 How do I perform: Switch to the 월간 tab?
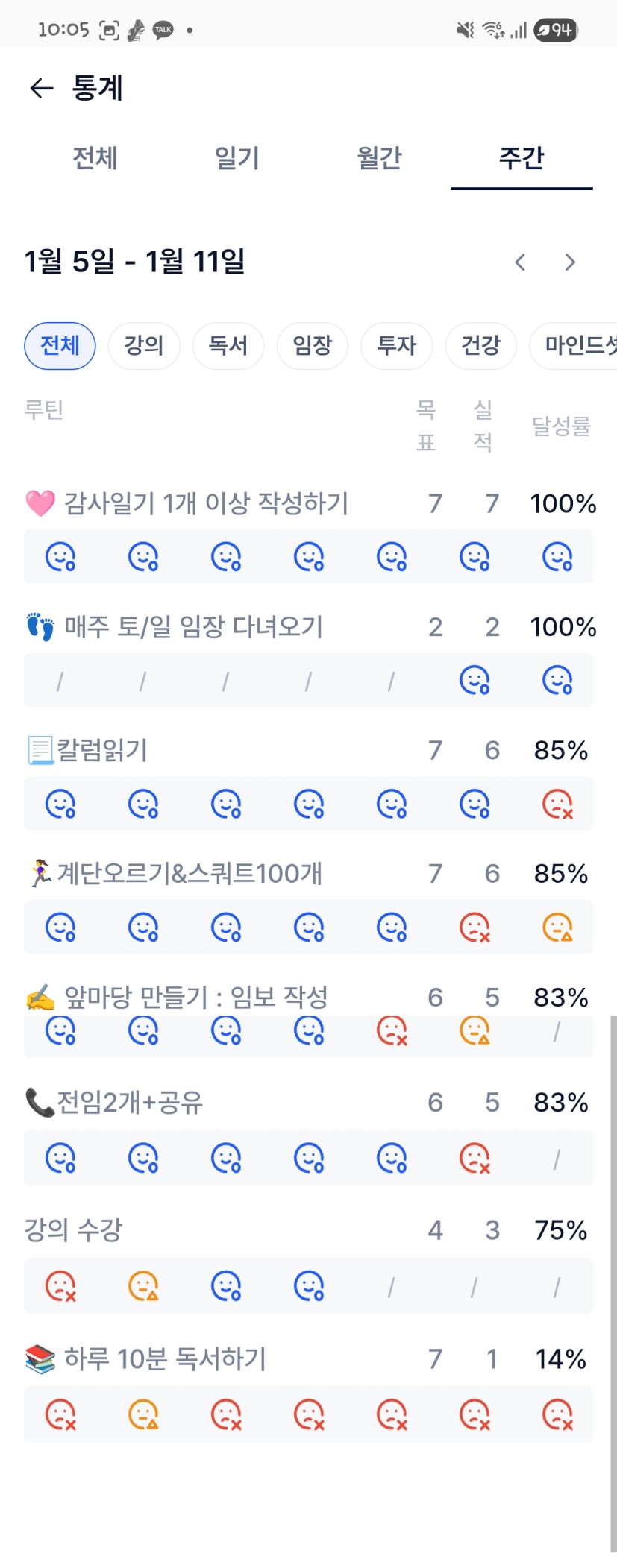click(379, 158)
